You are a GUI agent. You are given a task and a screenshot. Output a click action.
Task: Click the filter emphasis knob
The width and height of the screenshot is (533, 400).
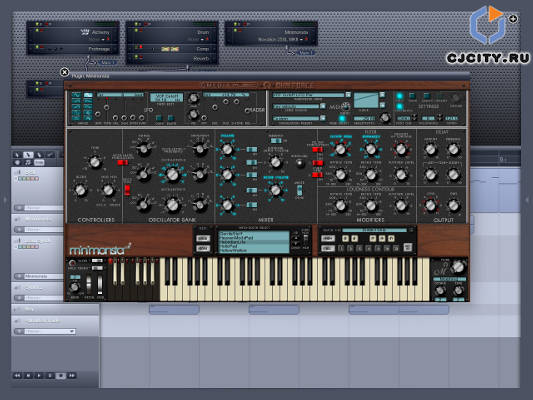[x=371, y=149]
